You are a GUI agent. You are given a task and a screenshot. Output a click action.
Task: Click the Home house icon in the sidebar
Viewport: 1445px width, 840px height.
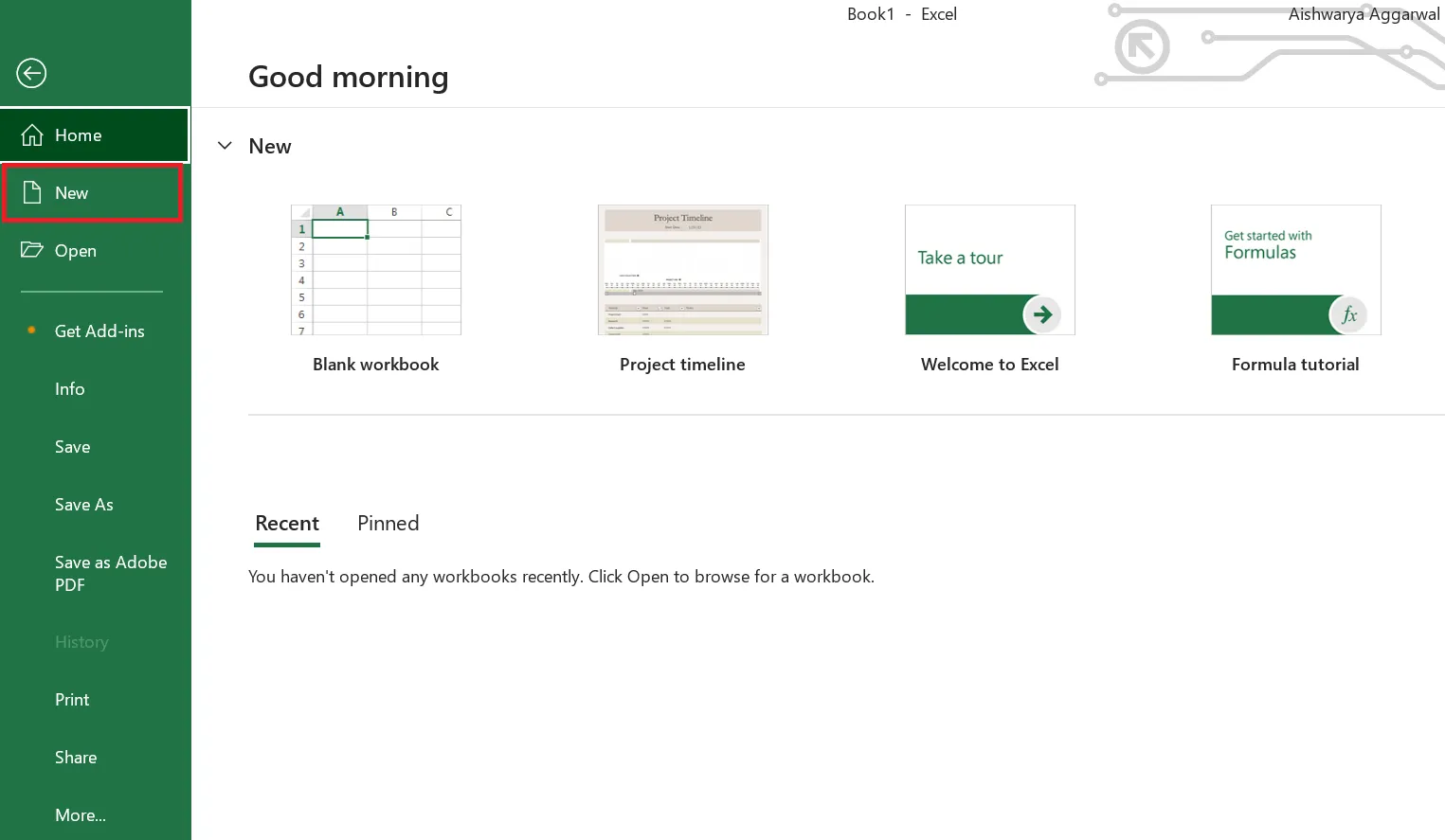(32, 135)
